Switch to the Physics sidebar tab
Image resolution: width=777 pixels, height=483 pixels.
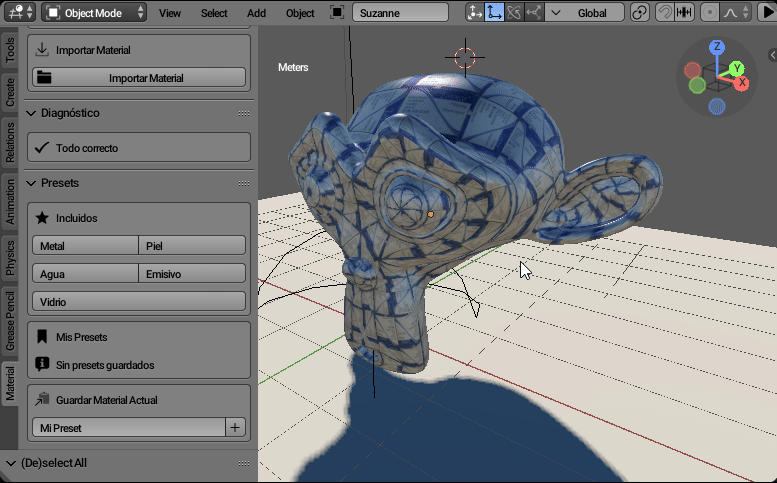(x=10, y=257)
